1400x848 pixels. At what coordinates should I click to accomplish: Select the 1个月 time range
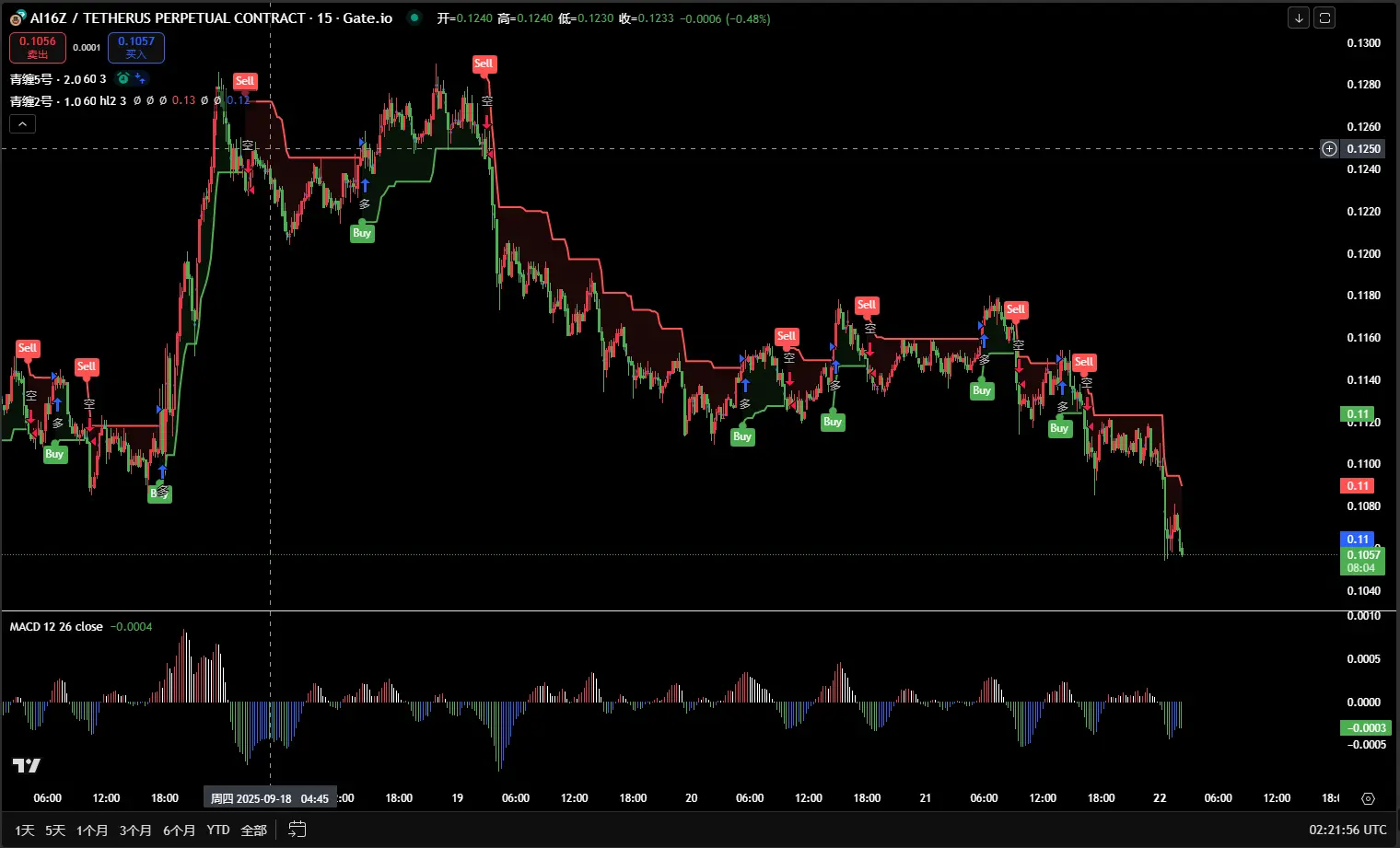point(92,830)
